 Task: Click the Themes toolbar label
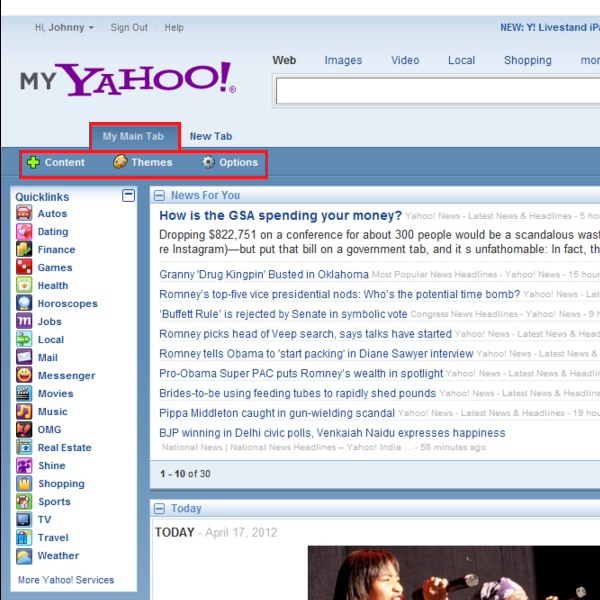152,162
